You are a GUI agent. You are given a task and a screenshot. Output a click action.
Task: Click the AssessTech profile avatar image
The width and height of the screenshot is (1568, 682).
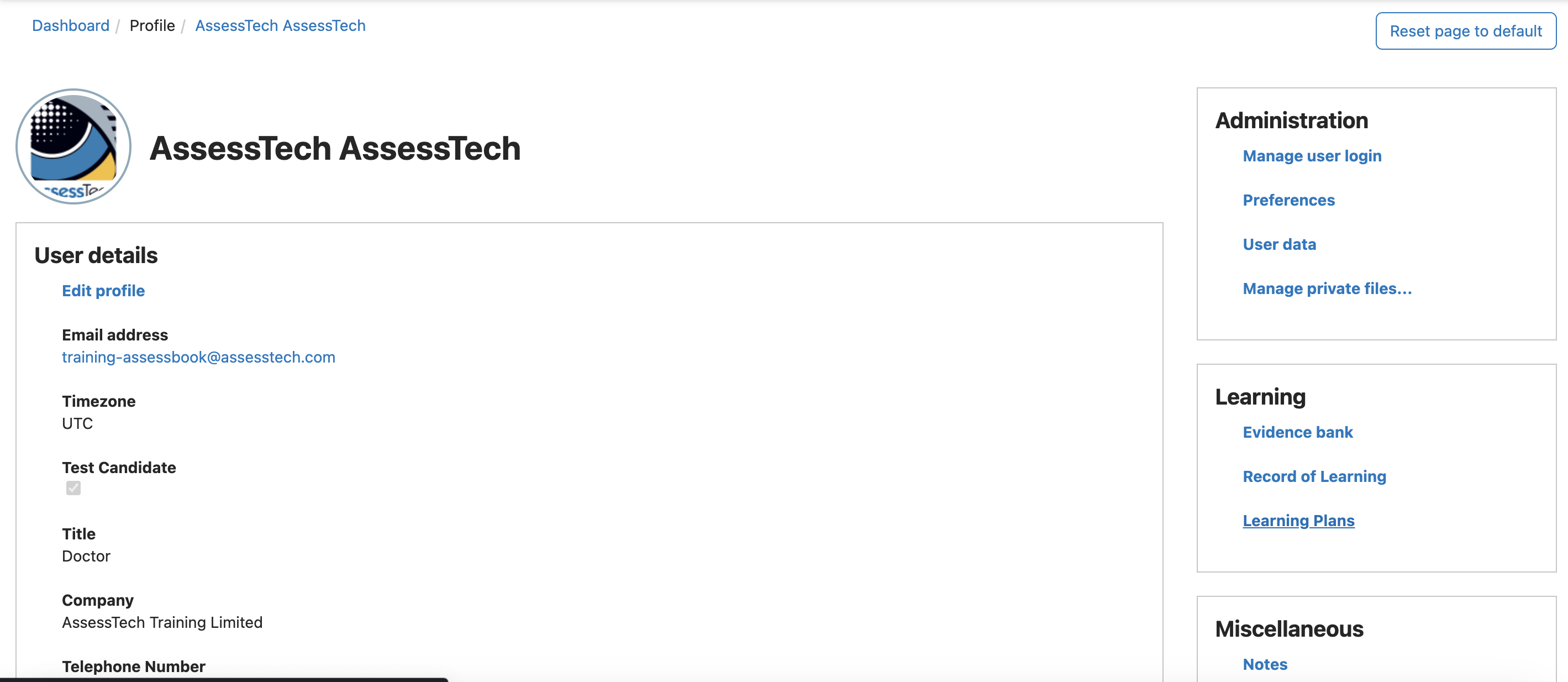point(73,147)
